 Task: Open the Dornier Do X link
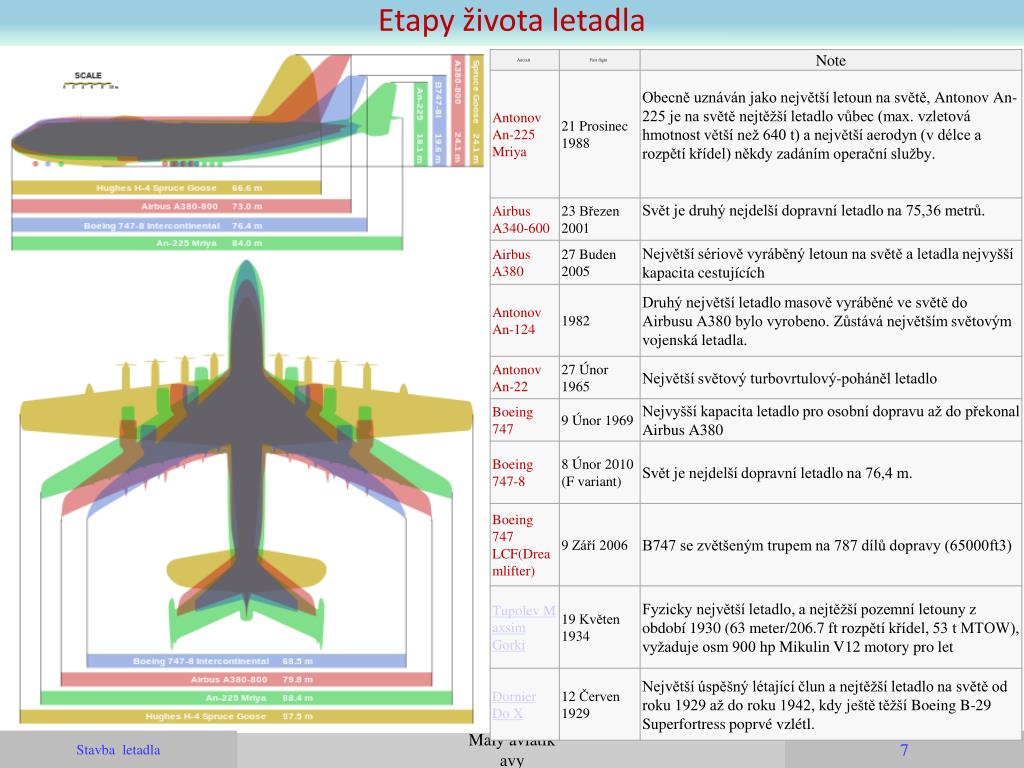[x=514, y=705]
